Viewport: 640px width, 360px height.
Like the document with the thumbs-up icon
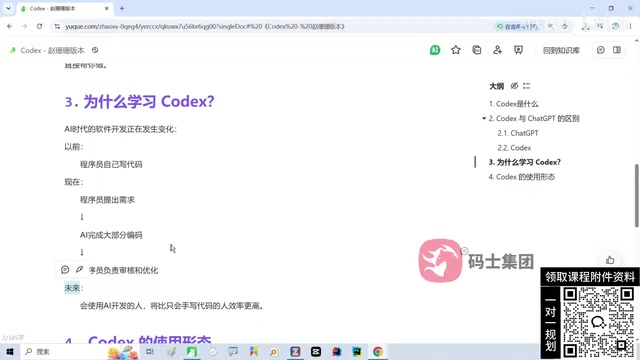[610, 260]
